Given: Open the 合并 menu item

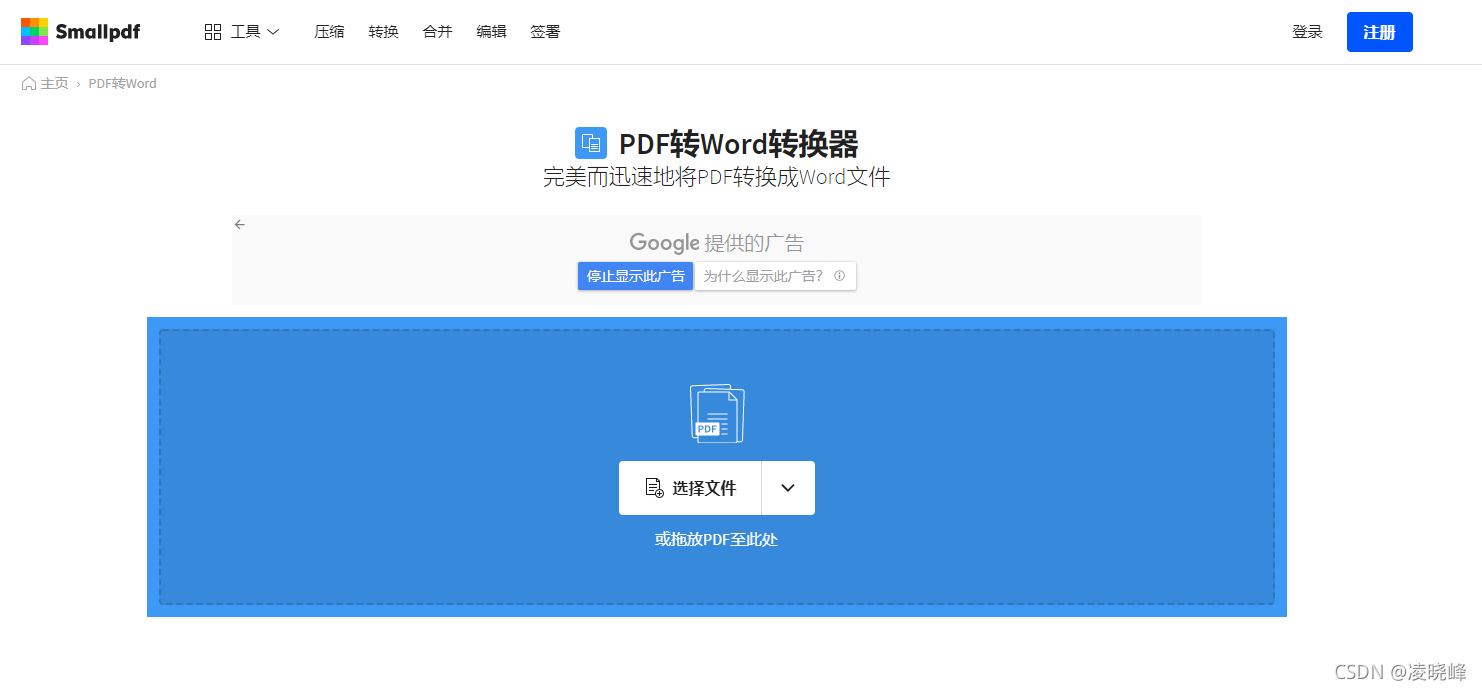Looking at the screenshot, I should pos(437,32).
